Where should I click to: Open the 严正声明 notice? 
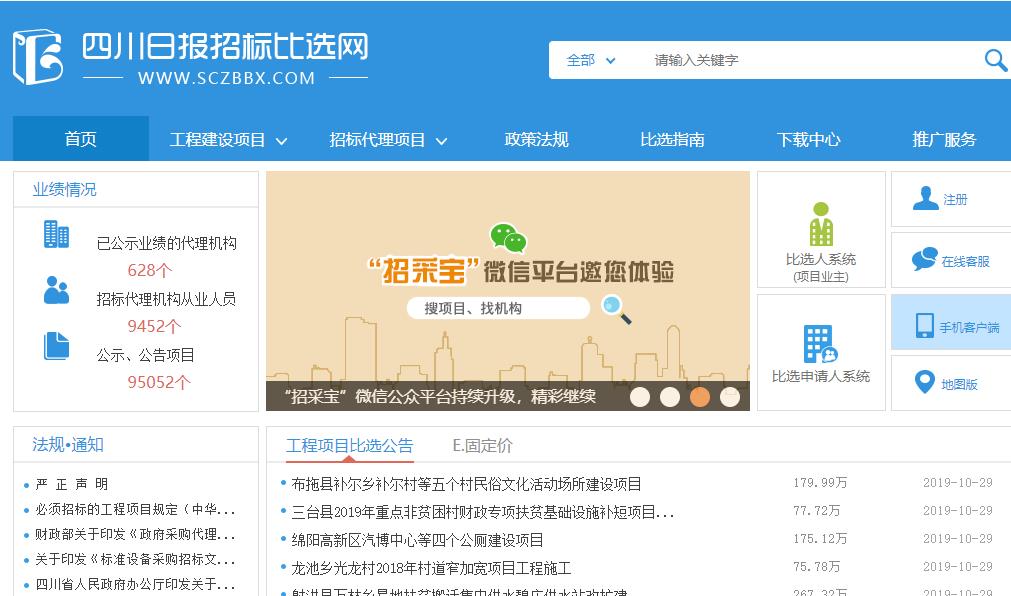[72, 484]
